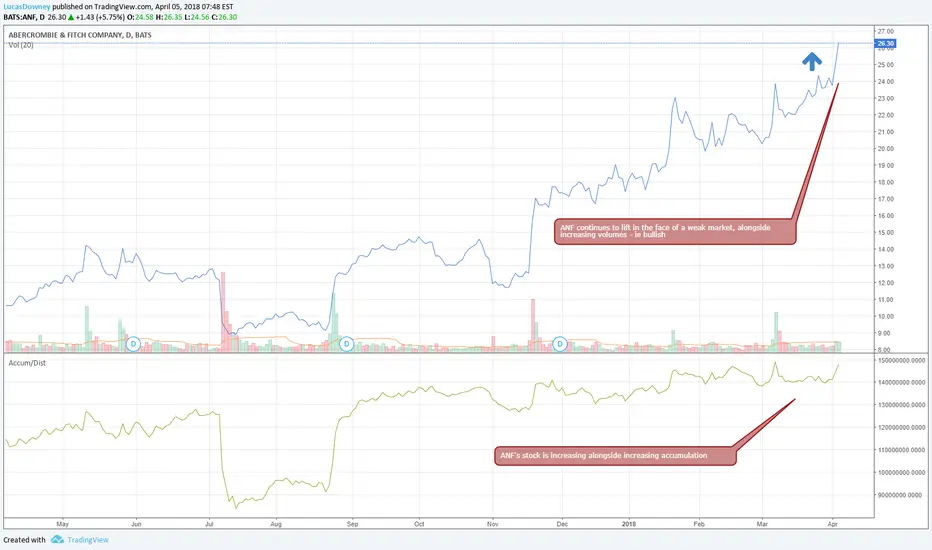The height and width of the screenshot is (550, 932).
Task: Open the LucasDowney author profile link
Action: coord(27,7)
